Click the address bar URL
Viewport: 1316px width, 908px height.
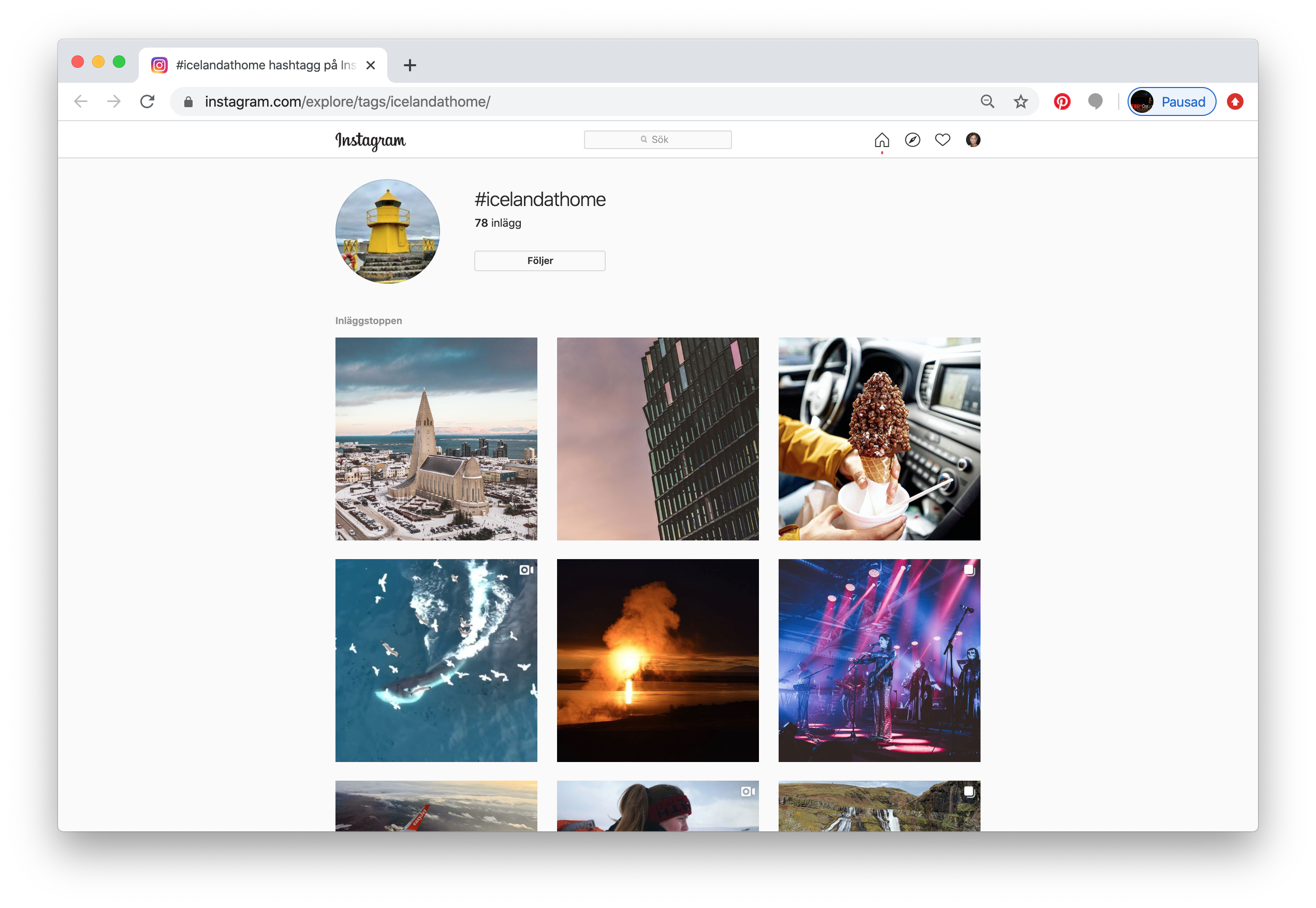[x=347, y=102]
